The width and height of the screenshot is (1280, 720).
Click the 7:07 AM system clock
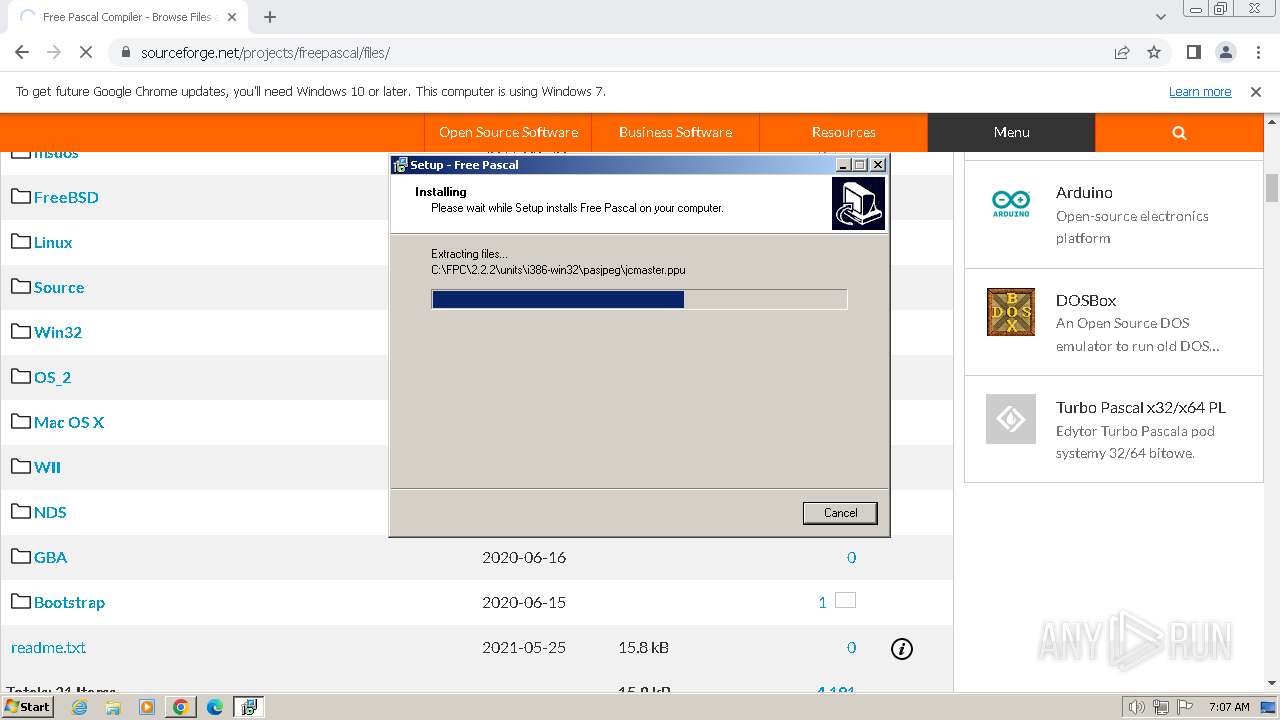pos(1229,707)
